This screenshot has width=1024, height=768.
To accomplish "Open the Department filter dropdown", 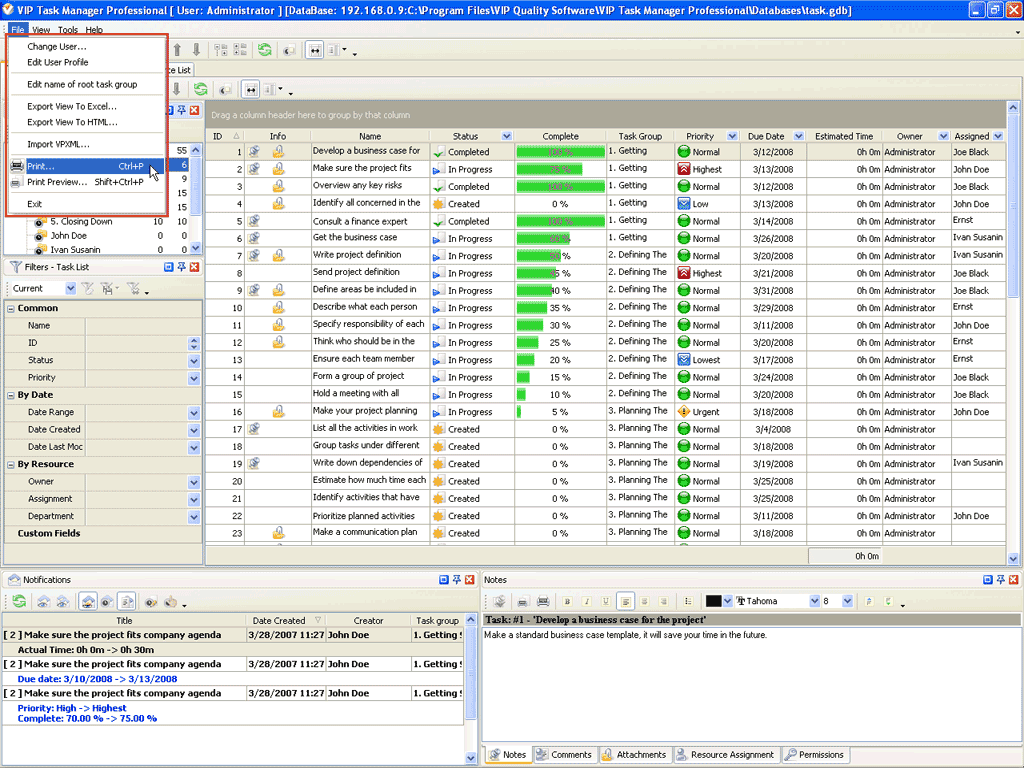I will (194, 517).
